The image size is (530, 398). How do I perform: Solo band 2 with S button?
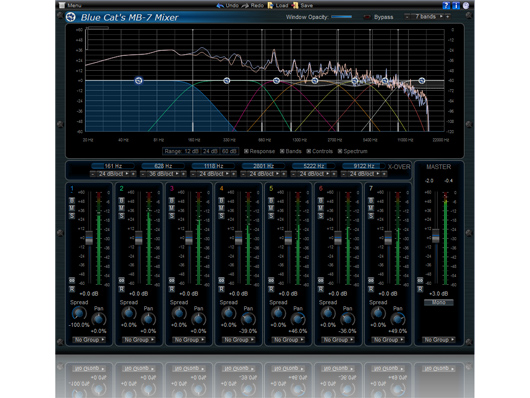(121, 215)
